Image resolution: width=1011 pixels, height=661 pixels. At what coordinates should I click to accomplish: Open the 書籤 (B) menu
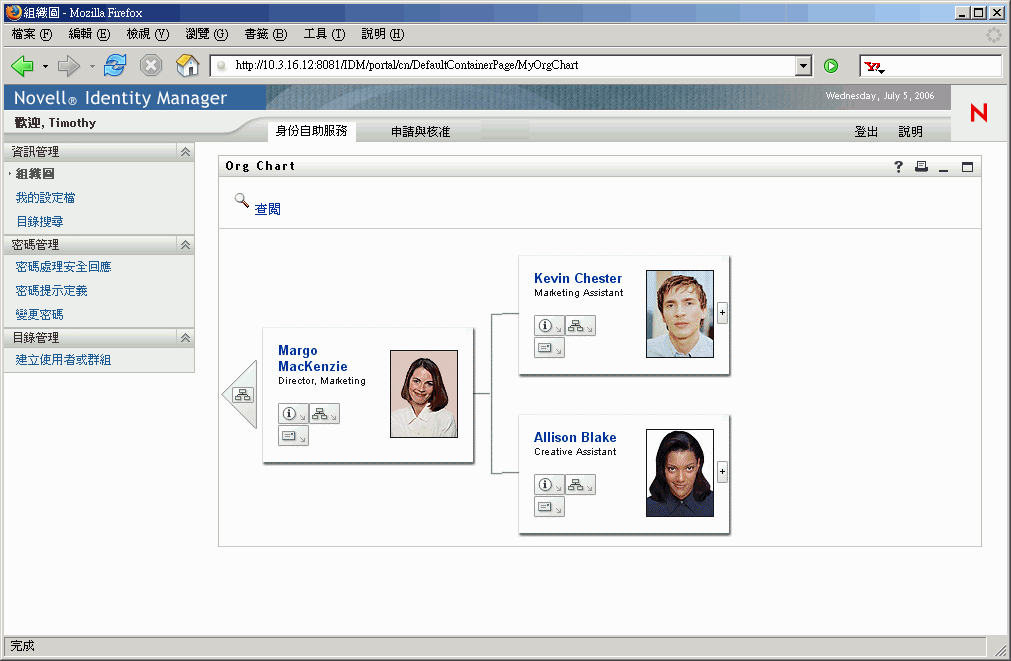(266, 34)
